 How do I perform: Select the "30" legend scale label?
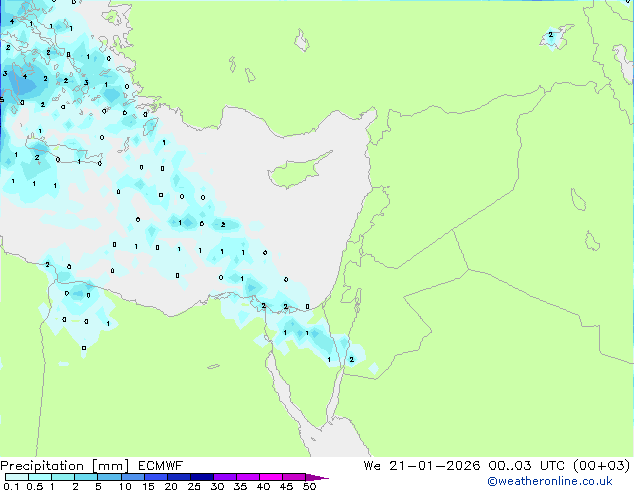[217, 486]
